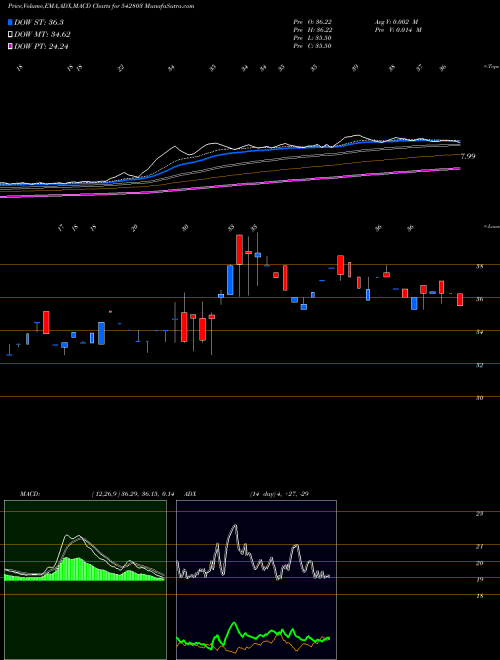The image size is (500, 660).
Task: Select the 'DOW PT: 24.24' legend text
Action: tap(41, 47)
